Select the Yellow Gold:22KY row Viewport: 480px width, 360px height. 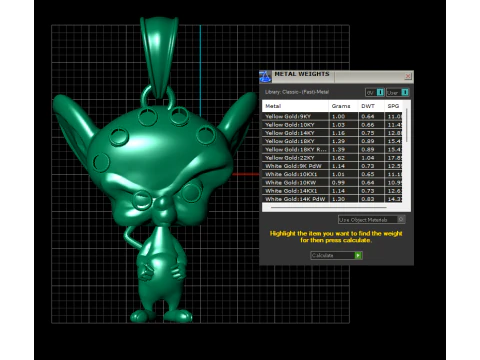333,158
